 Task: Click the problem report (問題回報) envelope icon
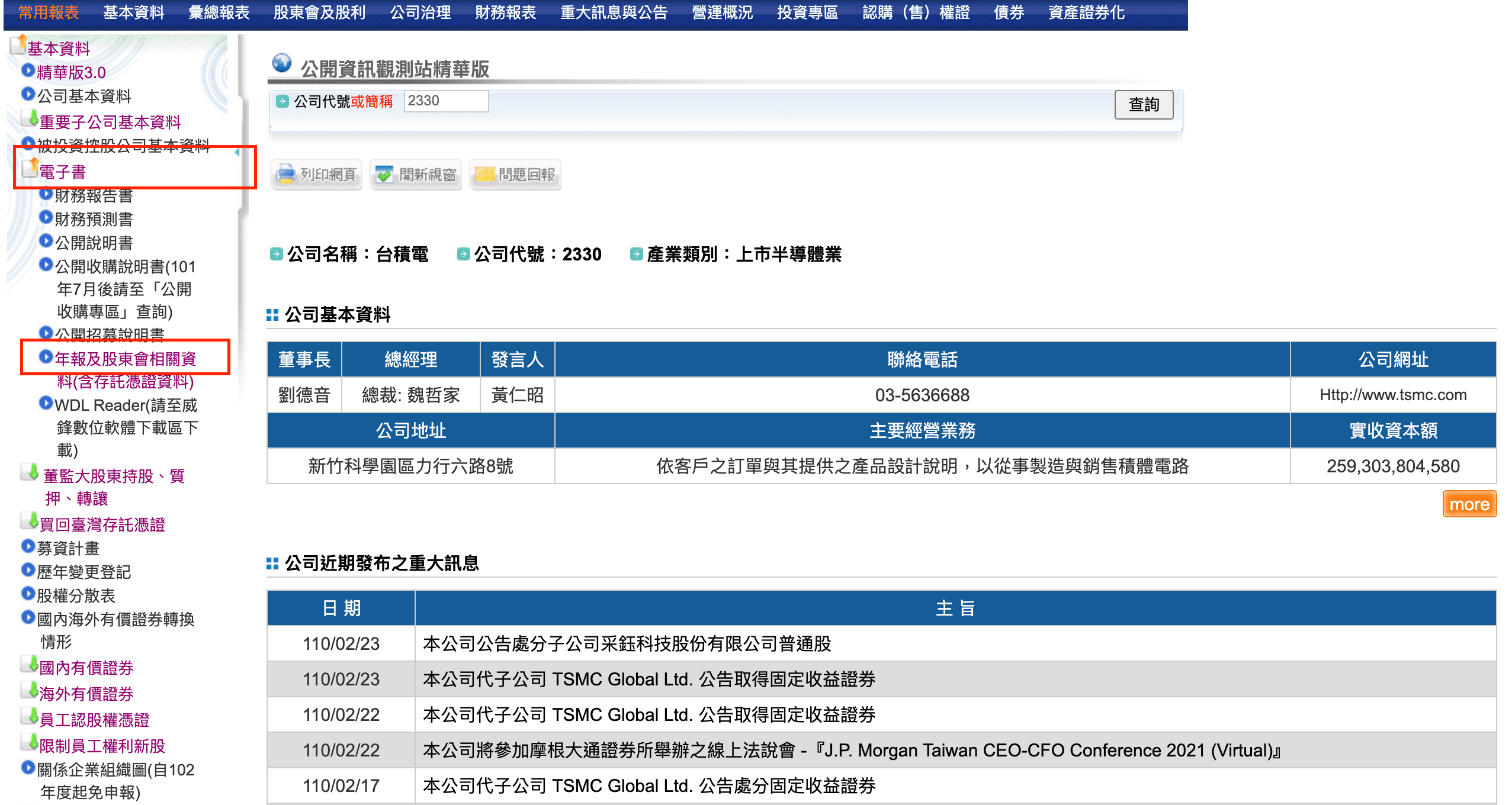click(x=484, y=174)
